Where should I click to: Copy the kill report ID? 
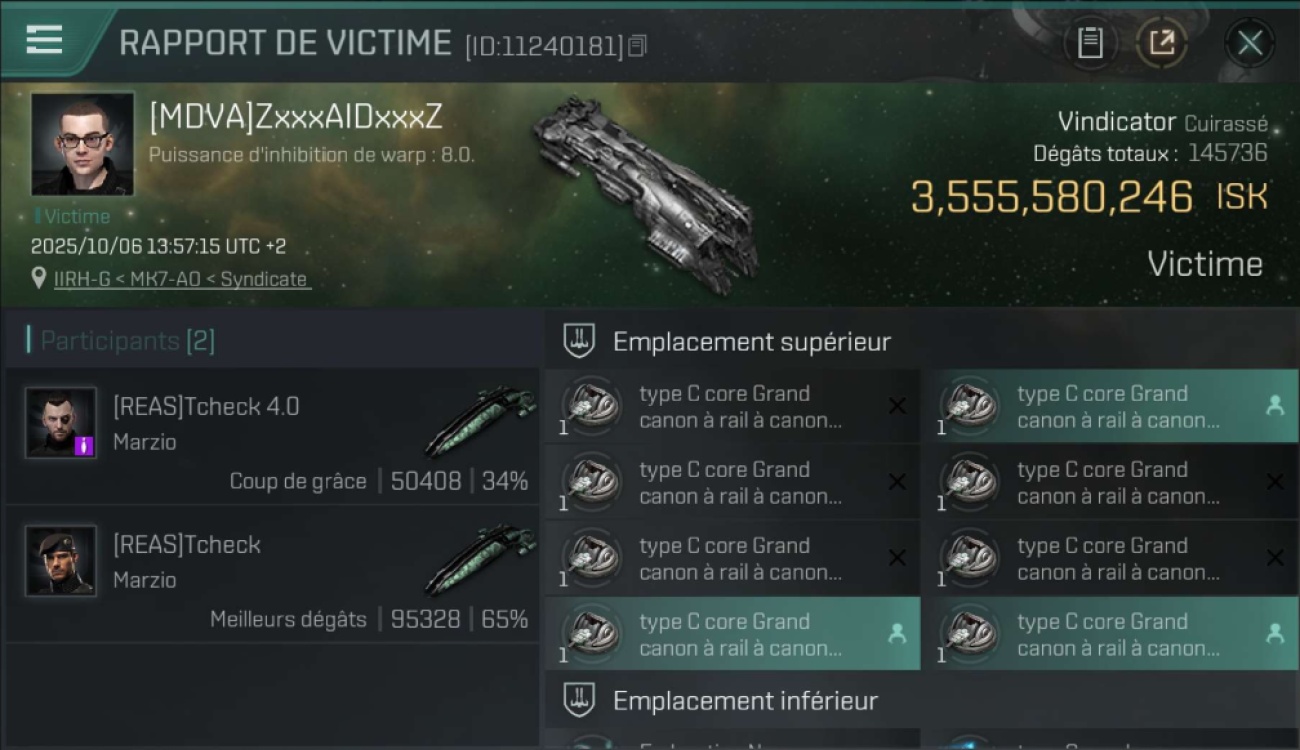click(637, 46)
